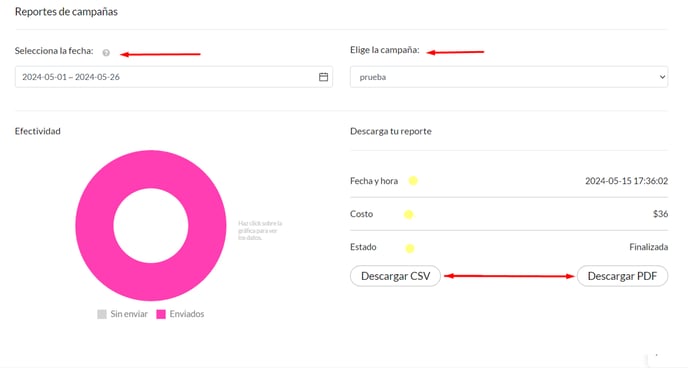Click the $36 cost value
The height and width of the screenshot is (368, 688).
point(660,214)
